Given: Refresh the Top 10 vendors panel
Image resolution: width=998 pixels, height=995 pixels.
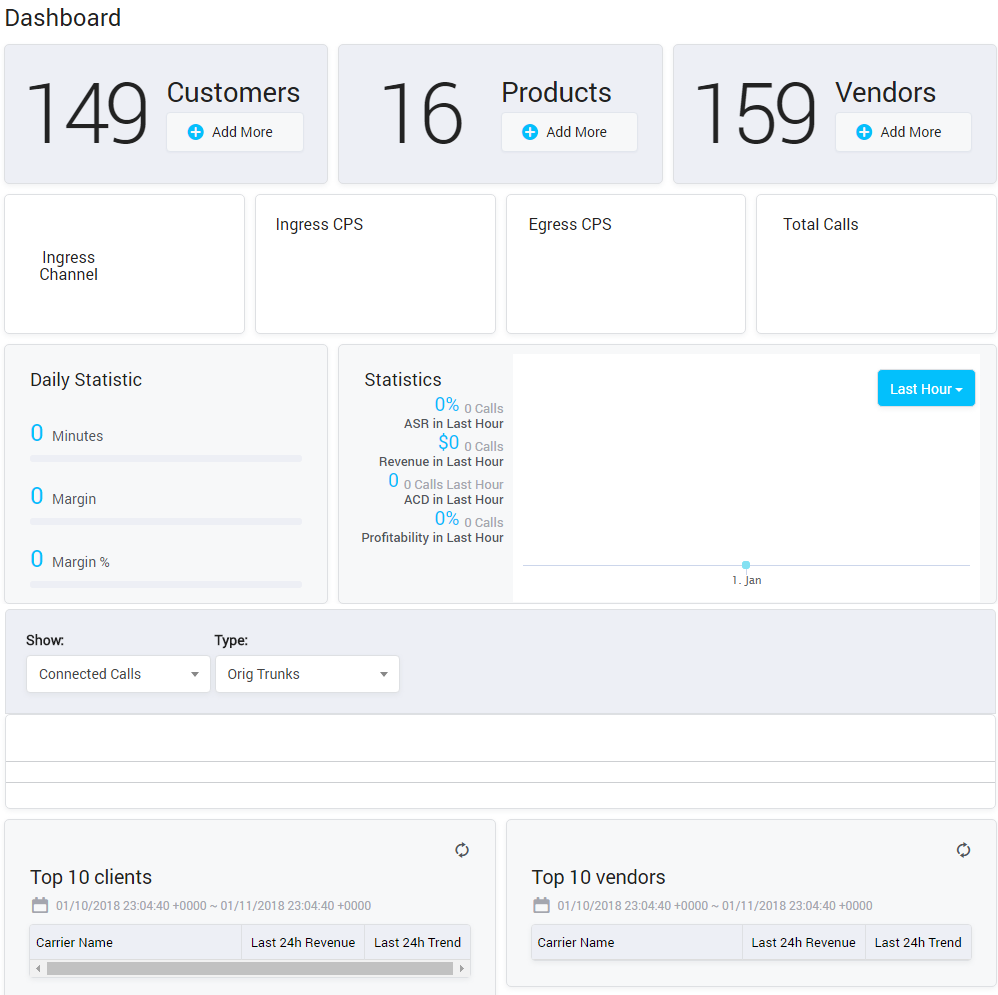Looking at the screenshot, I should tap(963, 850).
